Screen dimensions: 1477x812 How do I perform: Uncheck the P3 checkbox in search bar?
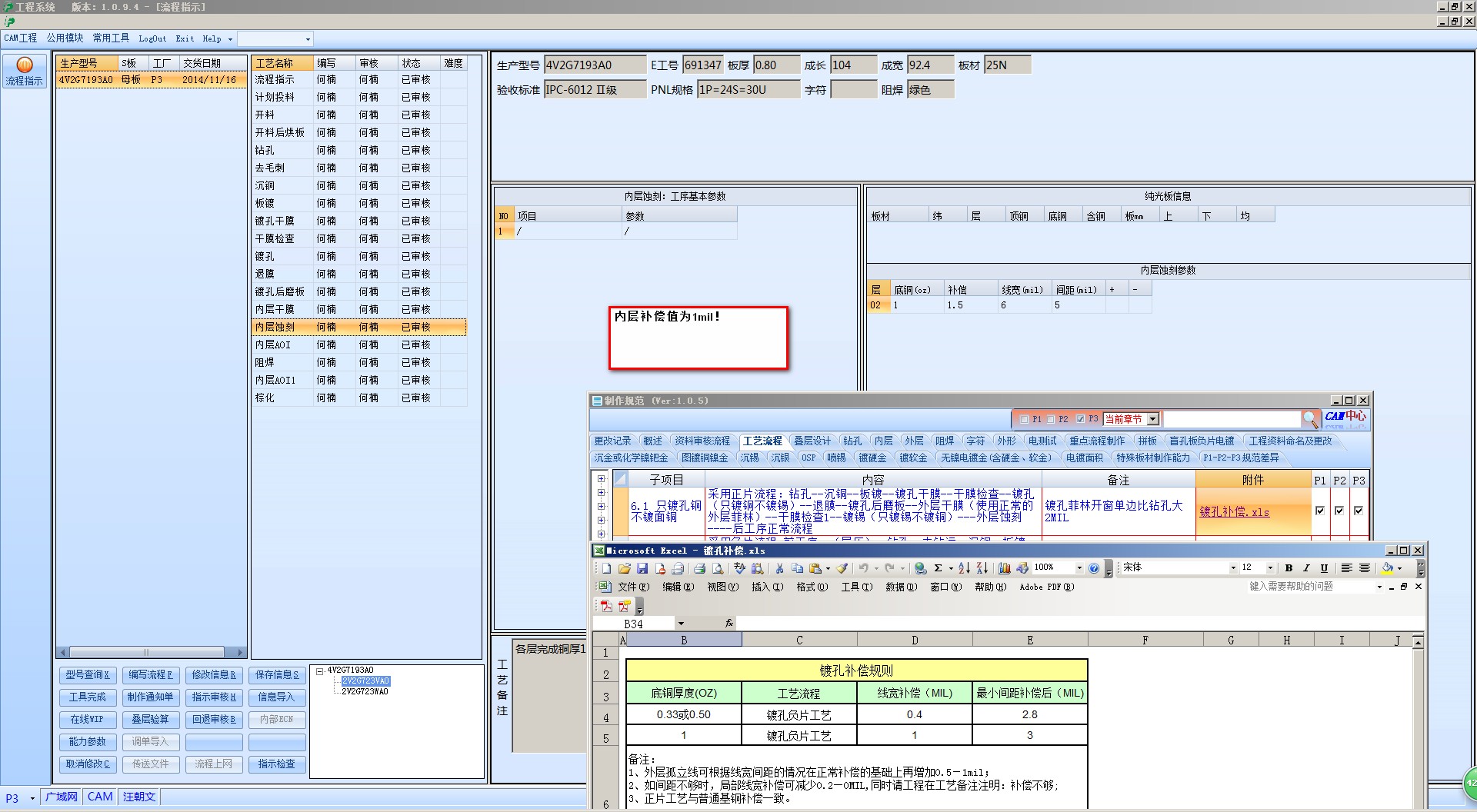(1080, 419)
